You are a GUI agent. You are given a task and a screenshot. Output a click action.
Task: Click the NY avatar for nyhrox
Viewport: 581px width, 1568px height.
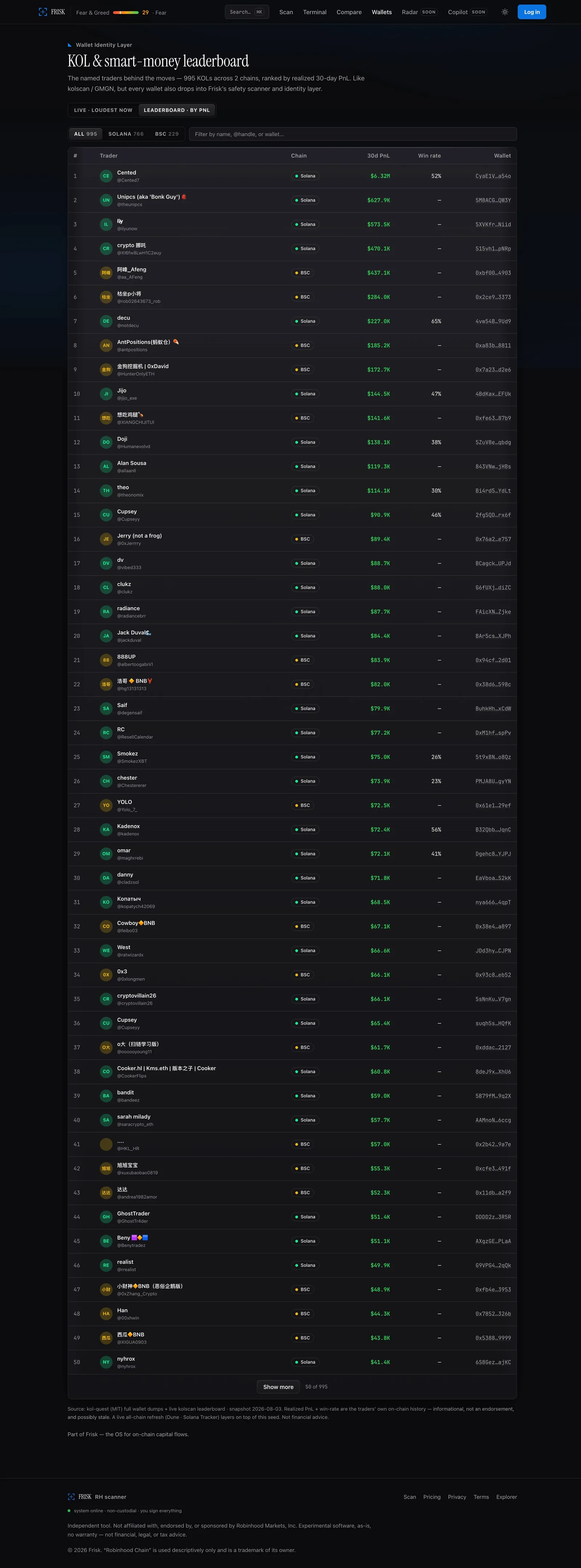pos(106,1362)
